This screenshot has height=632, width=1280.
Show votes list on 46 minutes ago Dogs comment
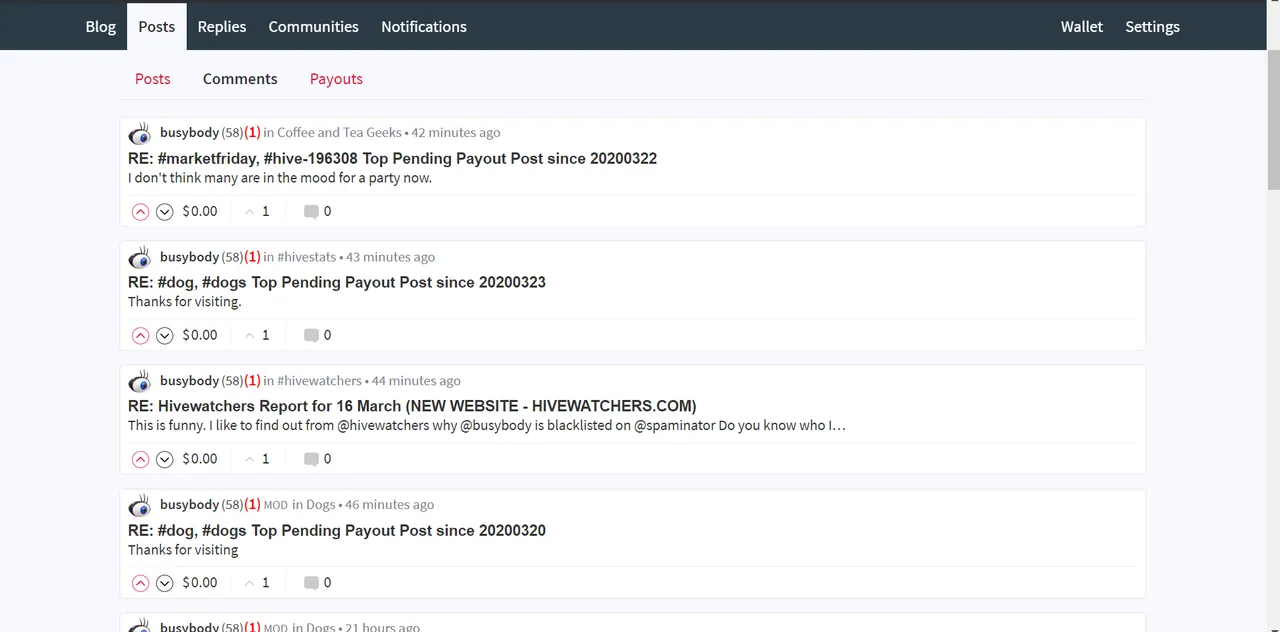click(x=257, y=583)
